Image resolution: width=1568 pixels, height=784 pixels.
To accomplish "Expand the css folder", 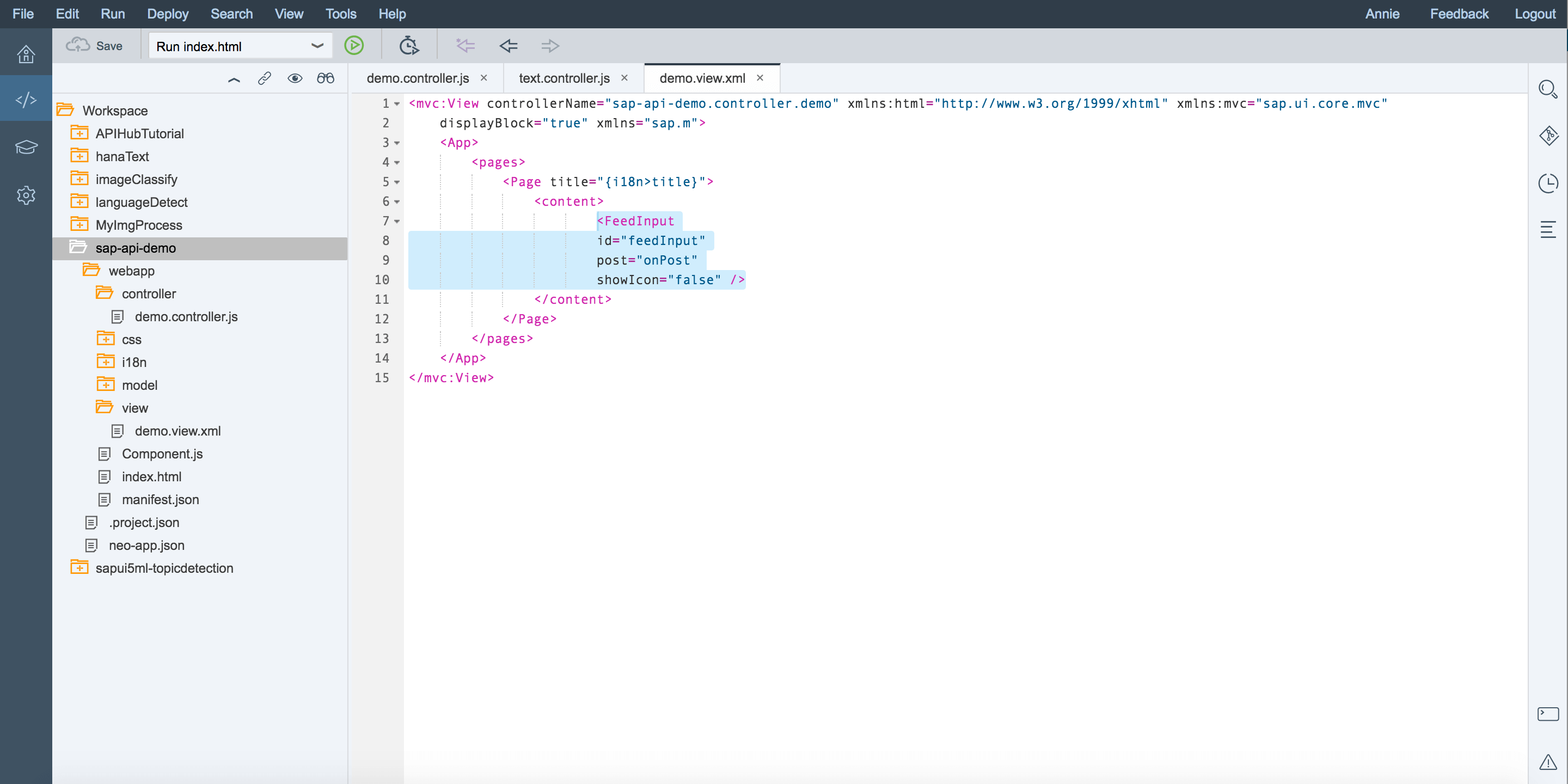I will pyautogui.click(x=105, y=338).
